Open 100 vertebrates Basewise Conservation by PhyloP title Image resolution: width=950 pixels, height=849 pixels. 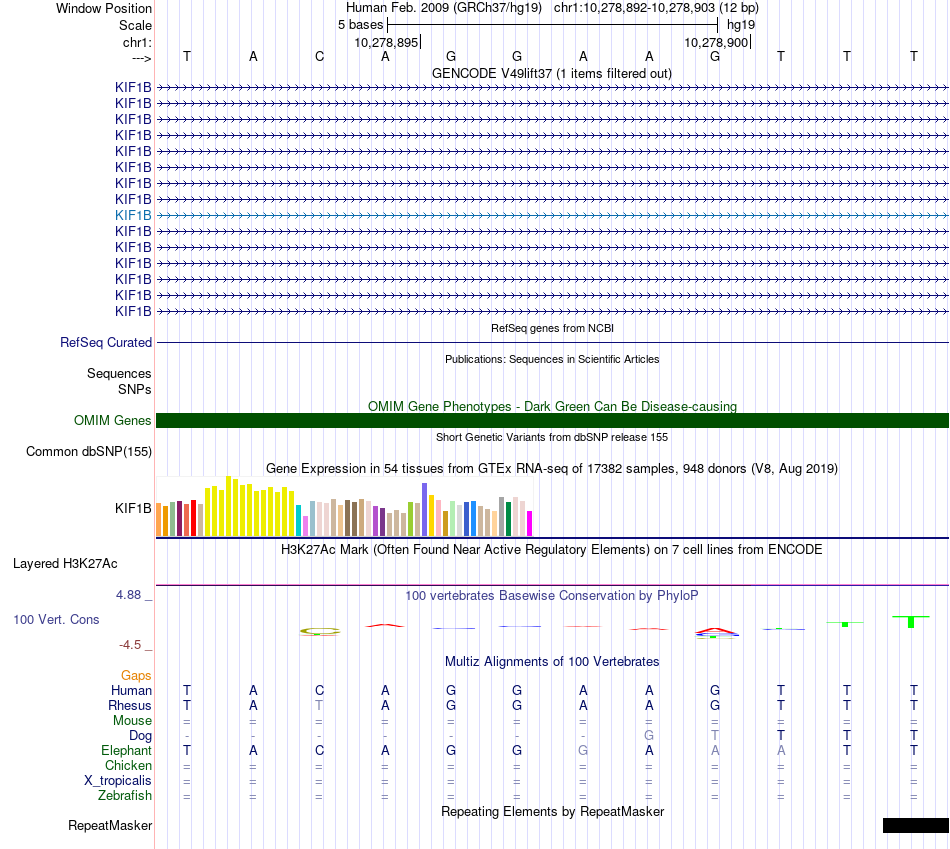point(552,596)
